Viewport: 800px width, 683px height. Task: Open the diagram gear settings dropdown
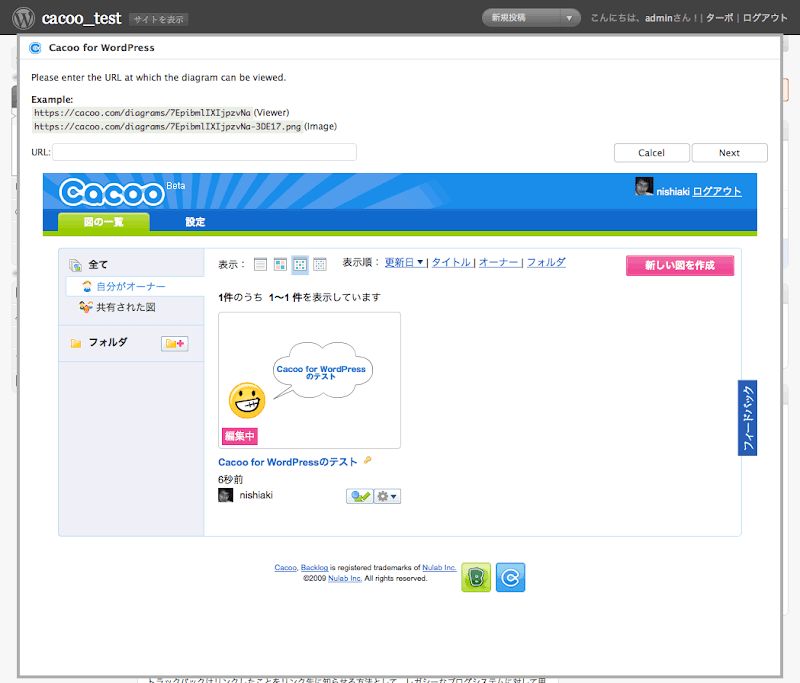[387, 496]
